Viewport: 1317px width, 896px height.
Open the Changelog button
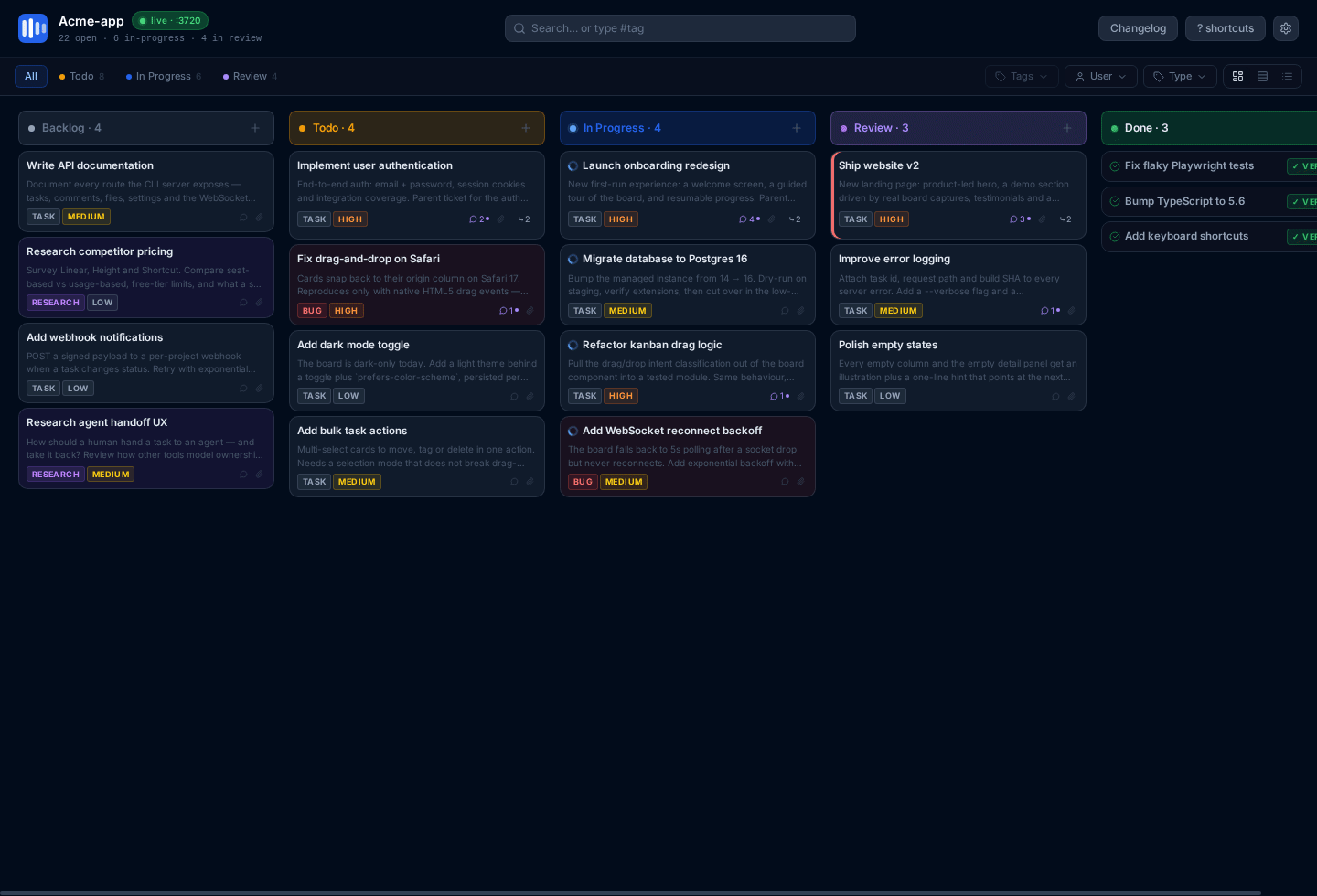click(x=1138, y=28)
